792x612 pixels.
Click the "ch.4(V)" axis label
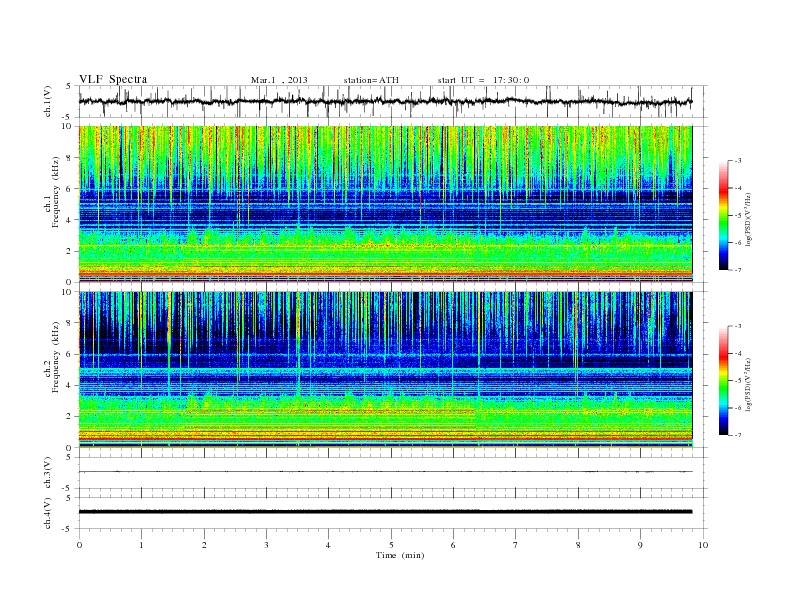coord(48,513)
